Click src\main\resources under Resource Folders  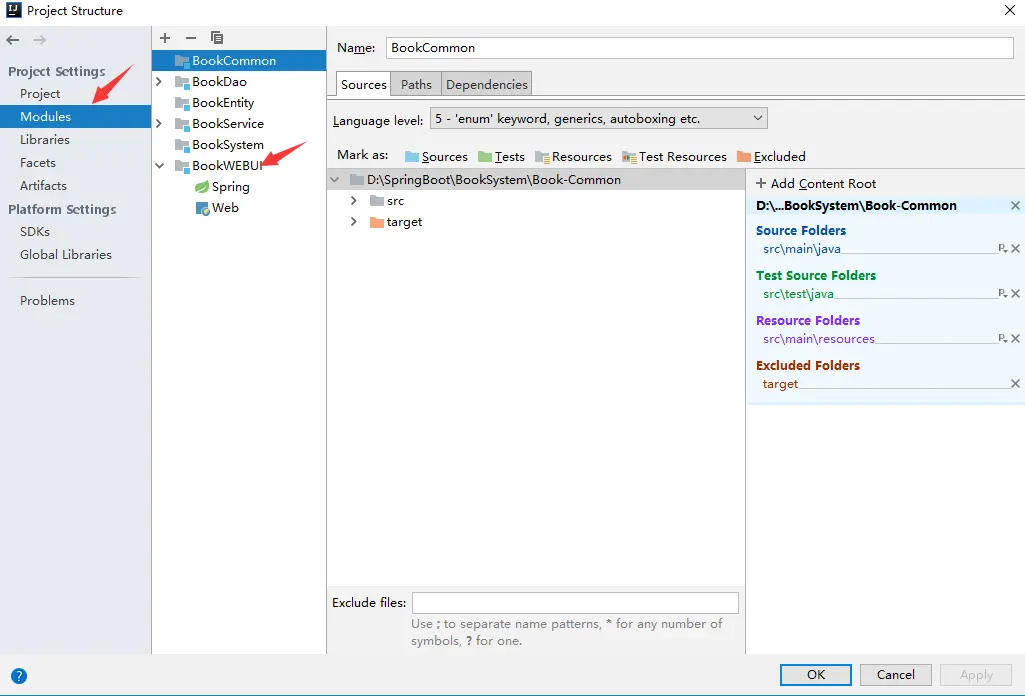pos(818,339)
